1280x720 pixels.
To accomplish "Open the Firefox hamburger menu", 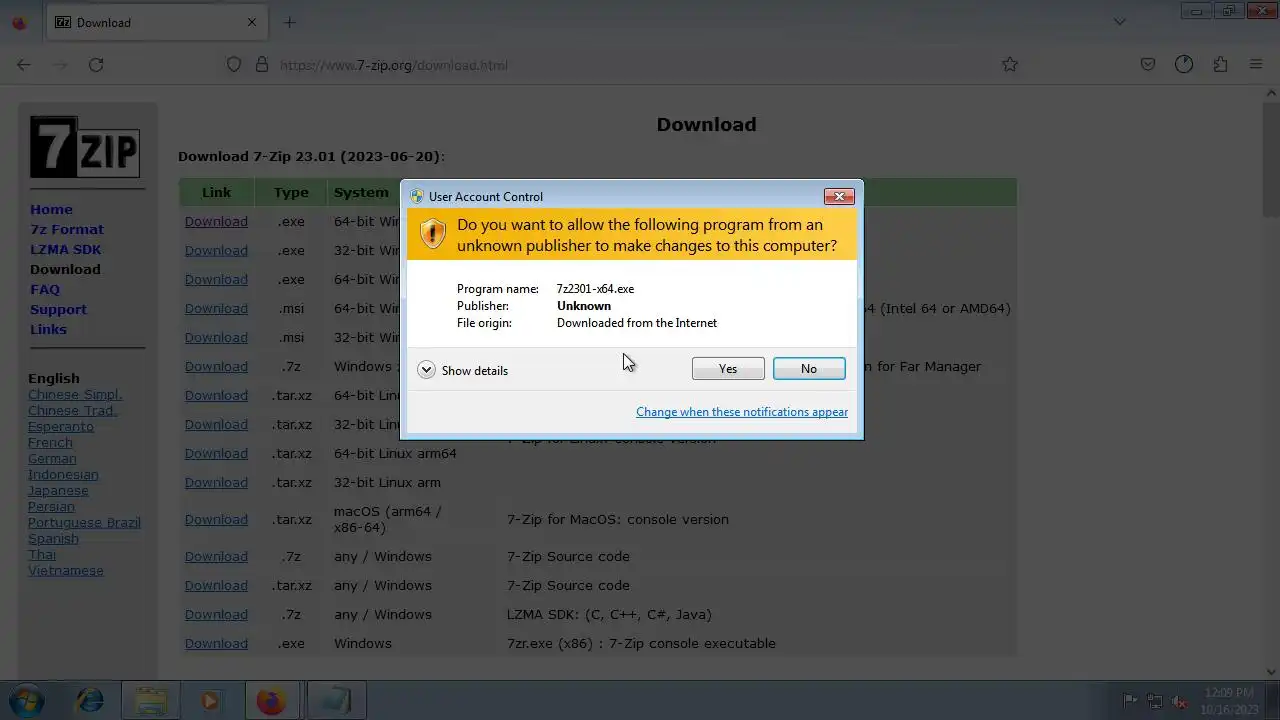I will coord(1256,64).
